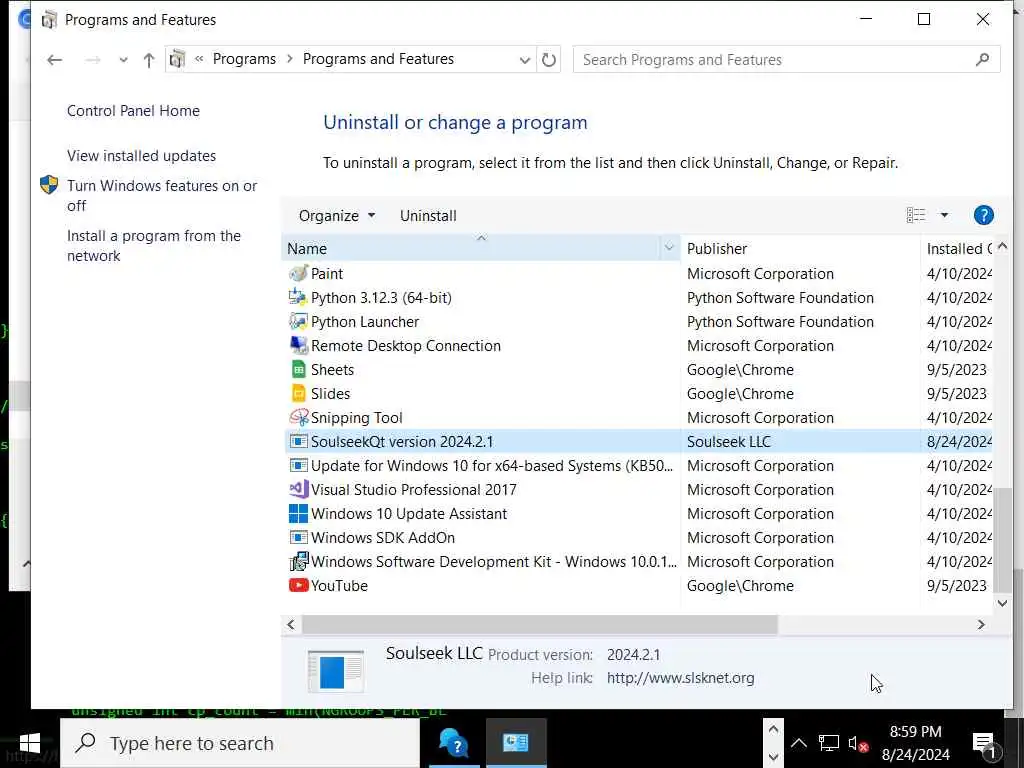The width and height of the screenshot is (1024, 768).
Task: Click the Windows 10 Update Assistant icon
Action: [x=298, y=514]
